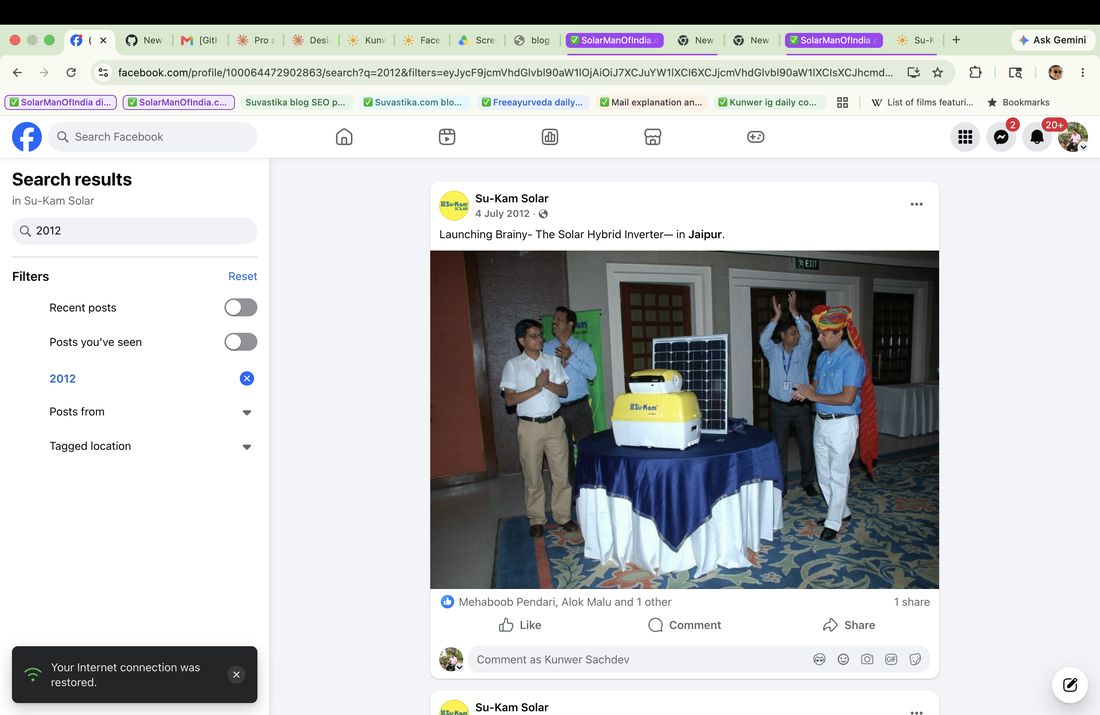The height and width of the screenshot is (715, 1100).
Task: Click Ask Gemini button
Action: coord(1052,40)
